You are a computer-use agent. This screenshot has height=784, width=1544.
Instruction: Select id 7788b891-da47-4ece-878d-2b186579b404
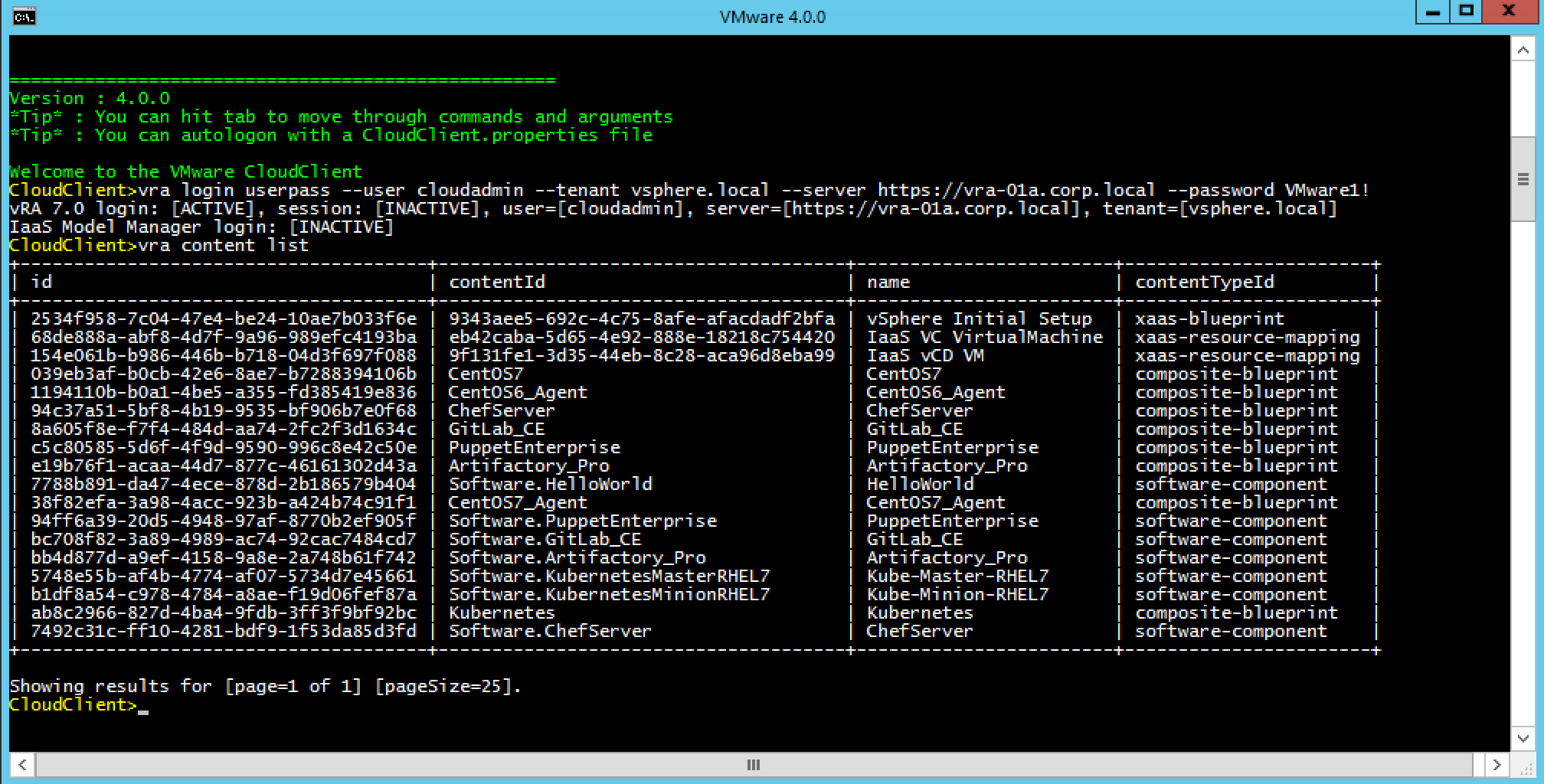tap(224, 484)
